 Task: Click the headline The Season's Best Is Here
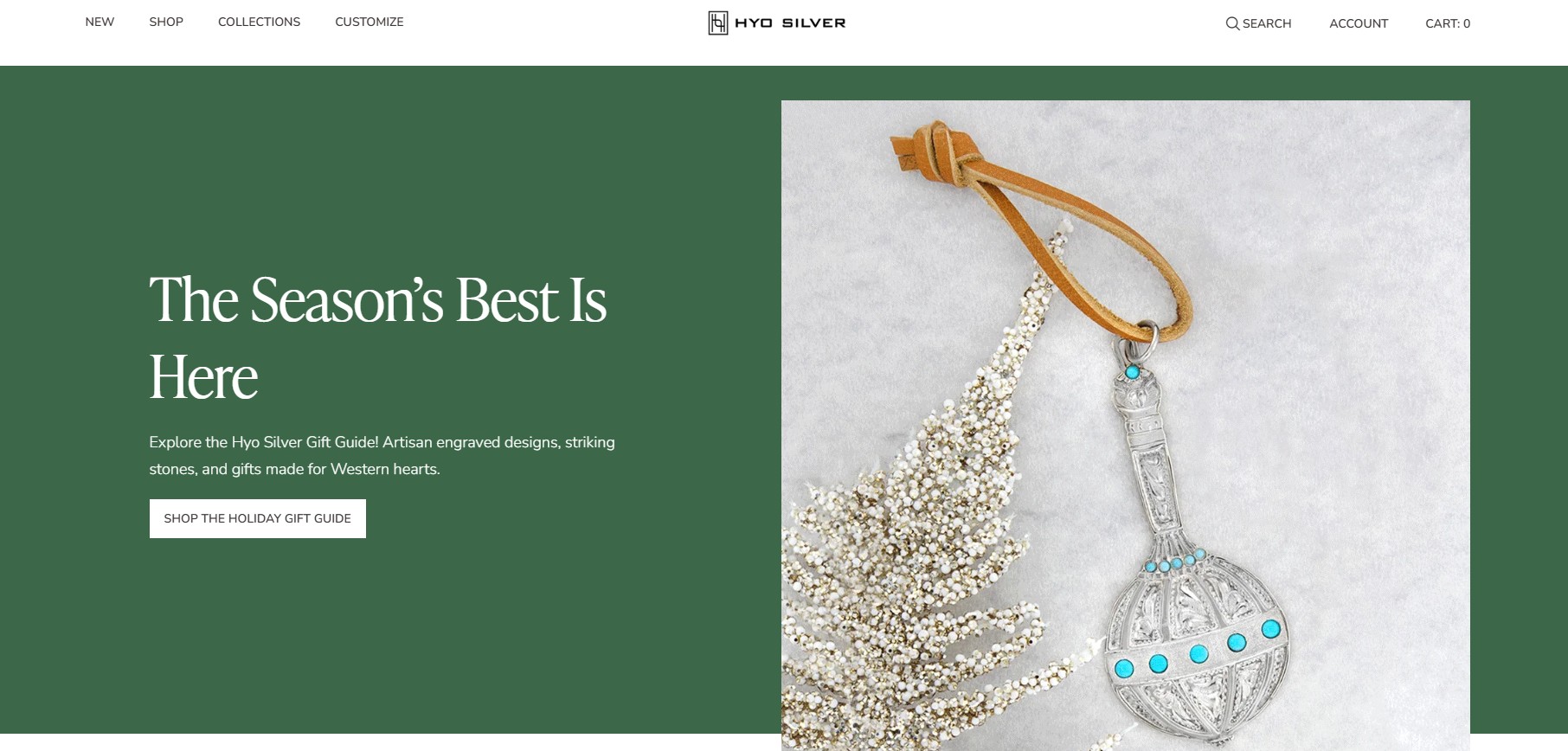[x=378, y=337]
